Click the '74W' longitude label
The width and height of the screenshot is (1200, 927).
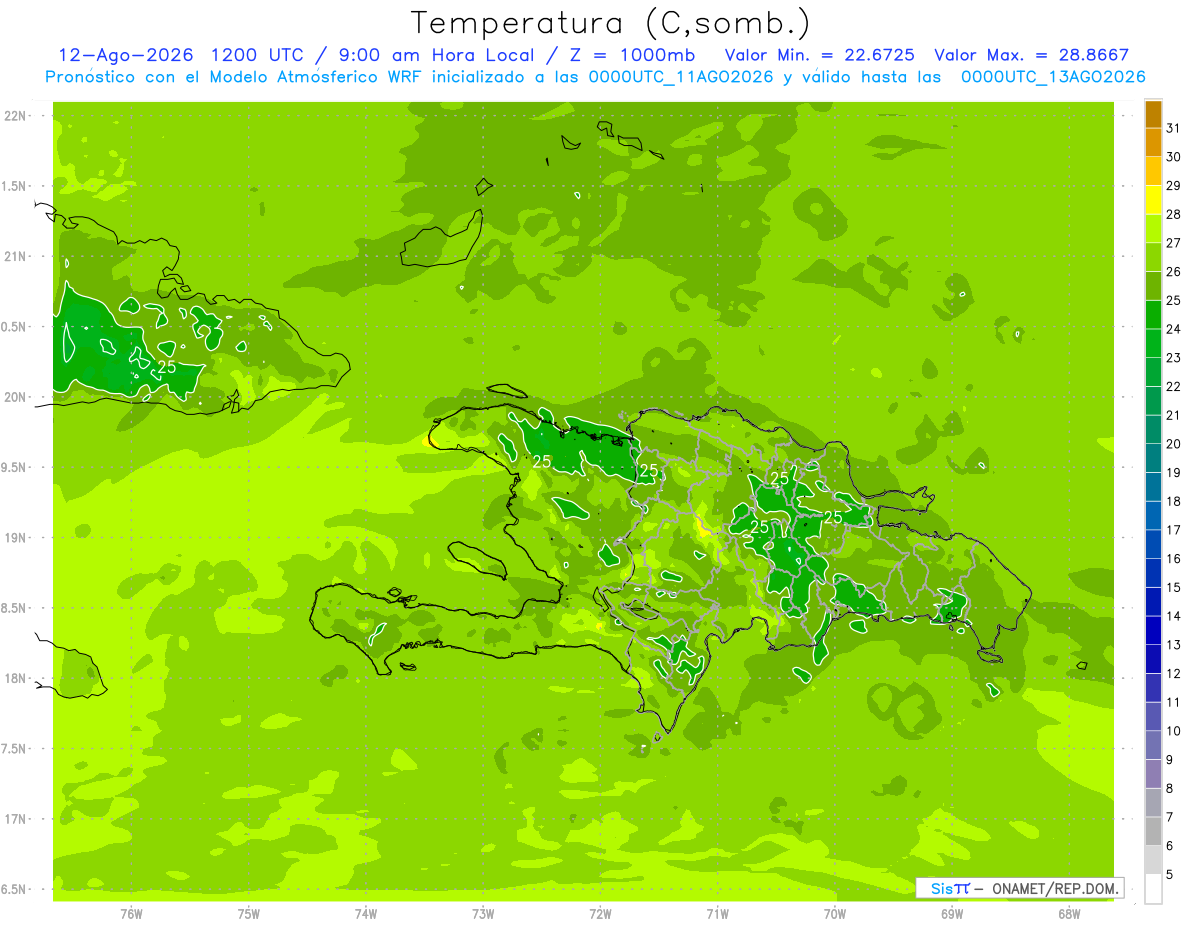366,914
